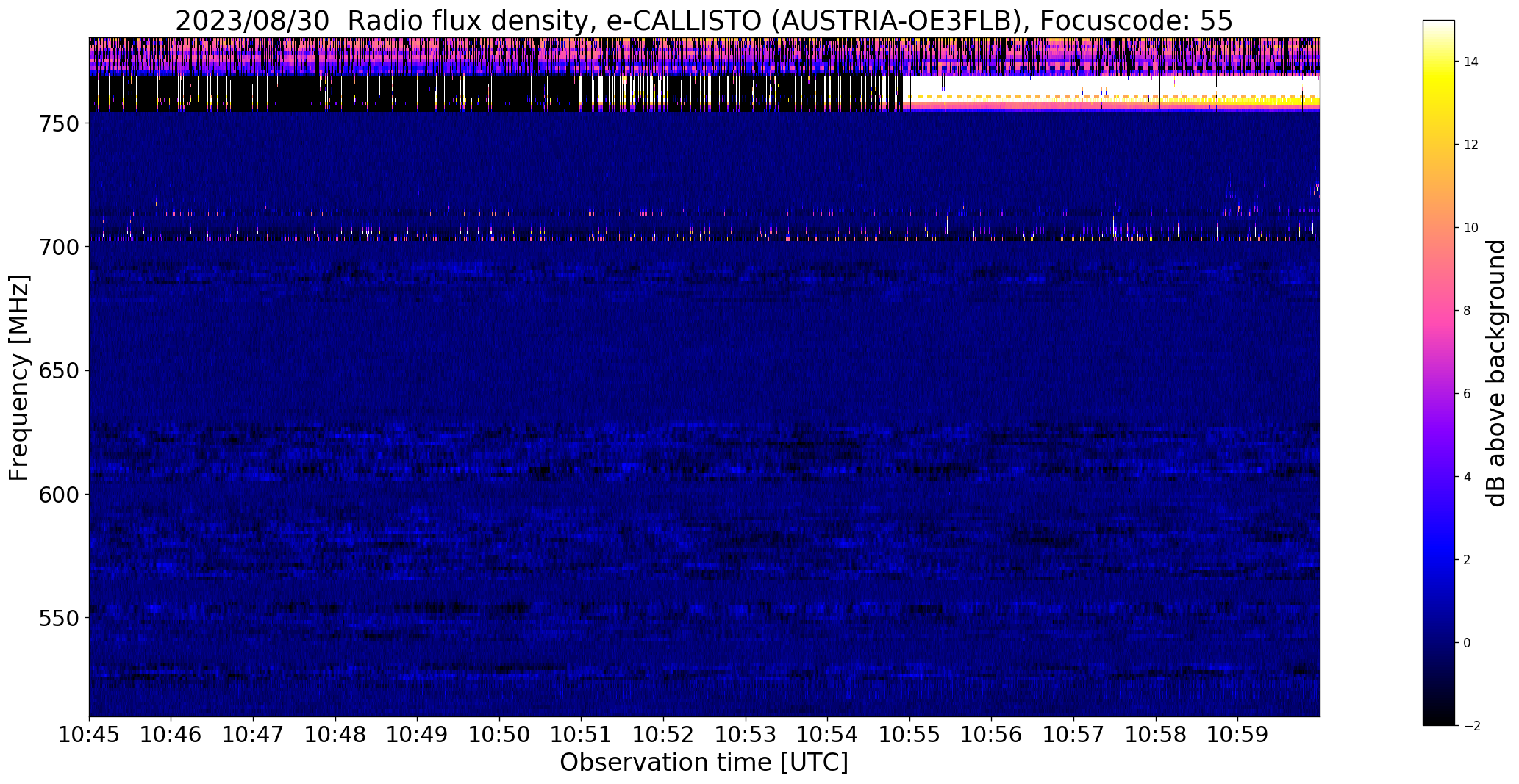Click the 10:59 time tick label
Screen dimensions: 1519x784
[1238, 734]
